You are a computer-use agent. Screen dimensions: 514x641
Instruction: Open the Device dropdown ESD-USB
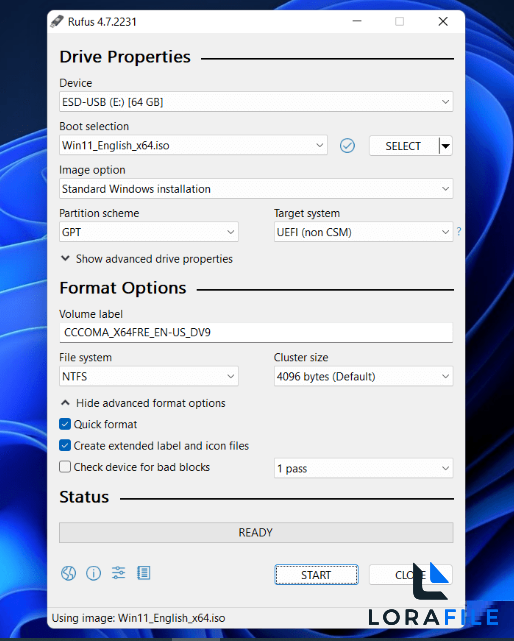pos(256,102)
